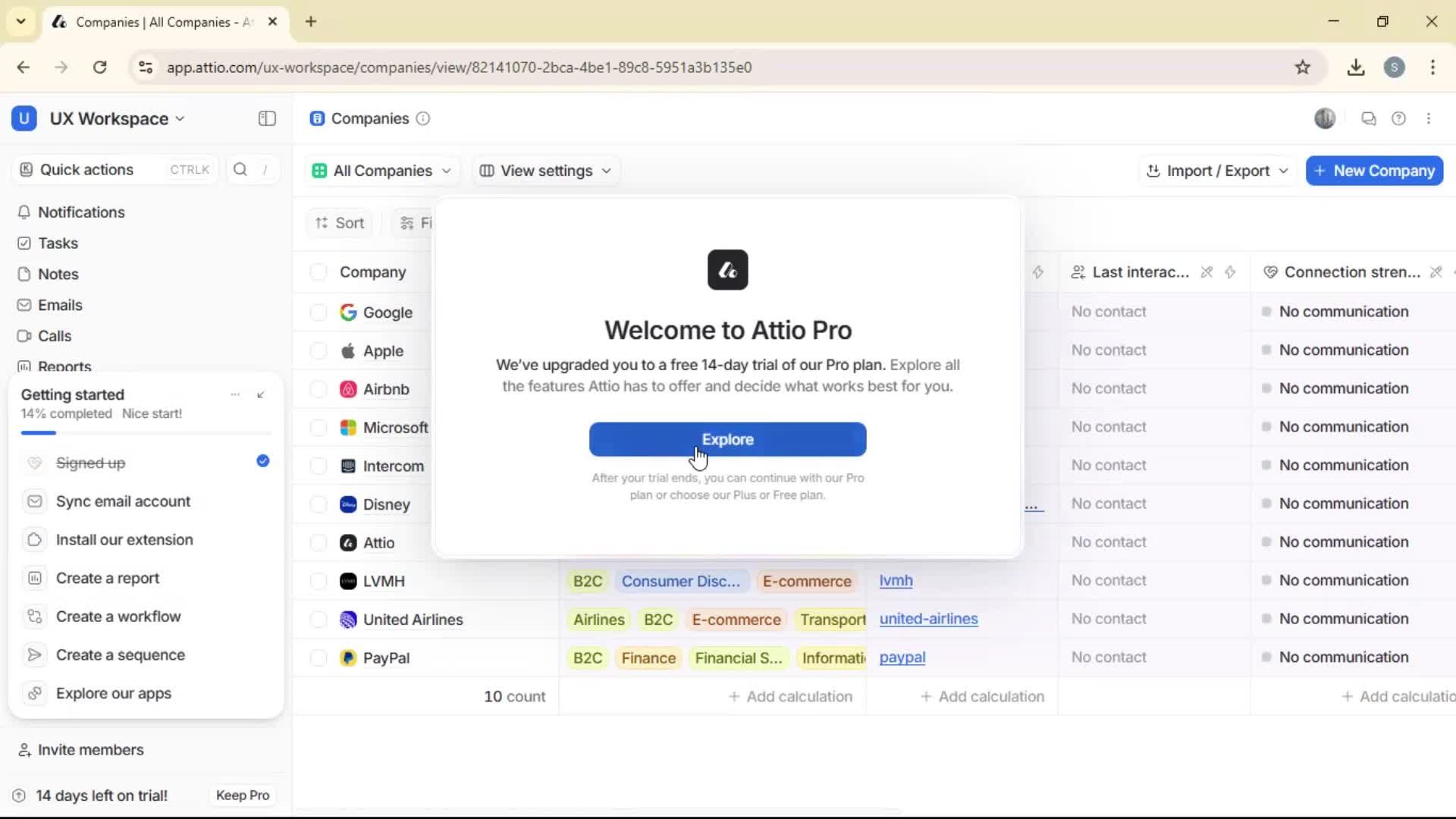Open the help question mark icon
The width and height of the screenshot is (1456, 819).
coord(1399,118)
